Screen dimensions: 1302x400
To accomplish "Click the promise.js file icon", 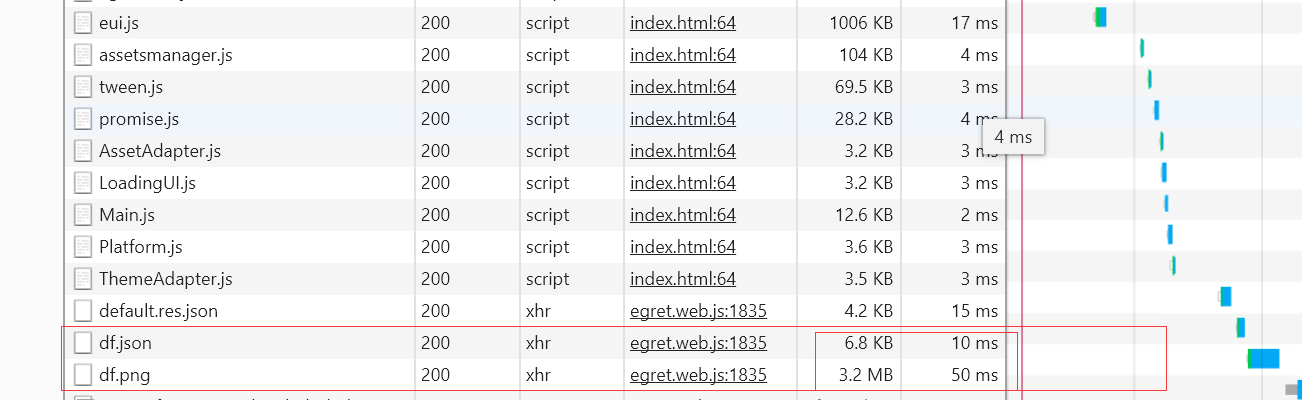I will coord(82,119).
